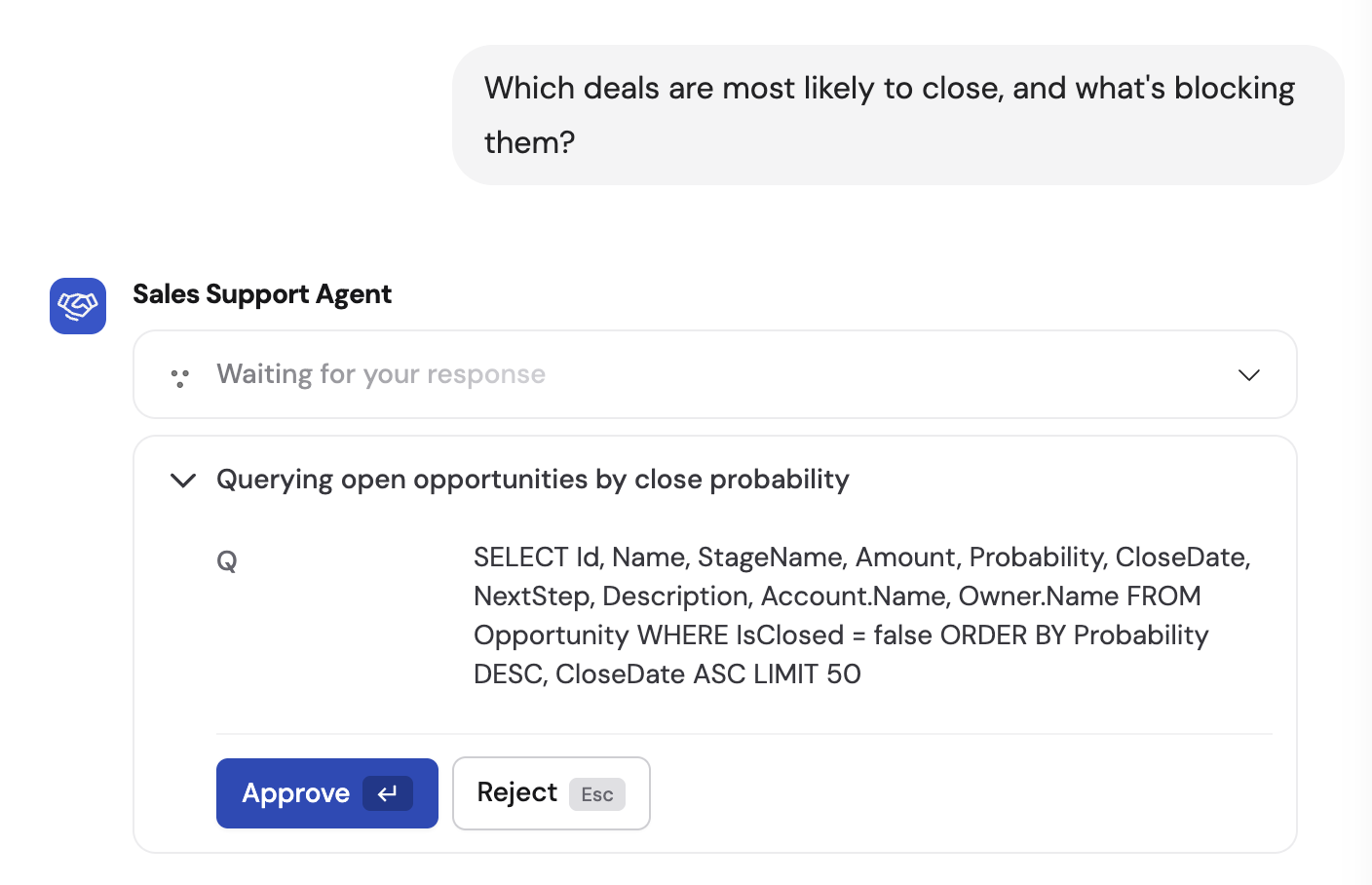The width and height of the screenshot is (1372, 885).
Task: Click the blue agent icon next to Sales Support Agent
Action: coord(77,305)
